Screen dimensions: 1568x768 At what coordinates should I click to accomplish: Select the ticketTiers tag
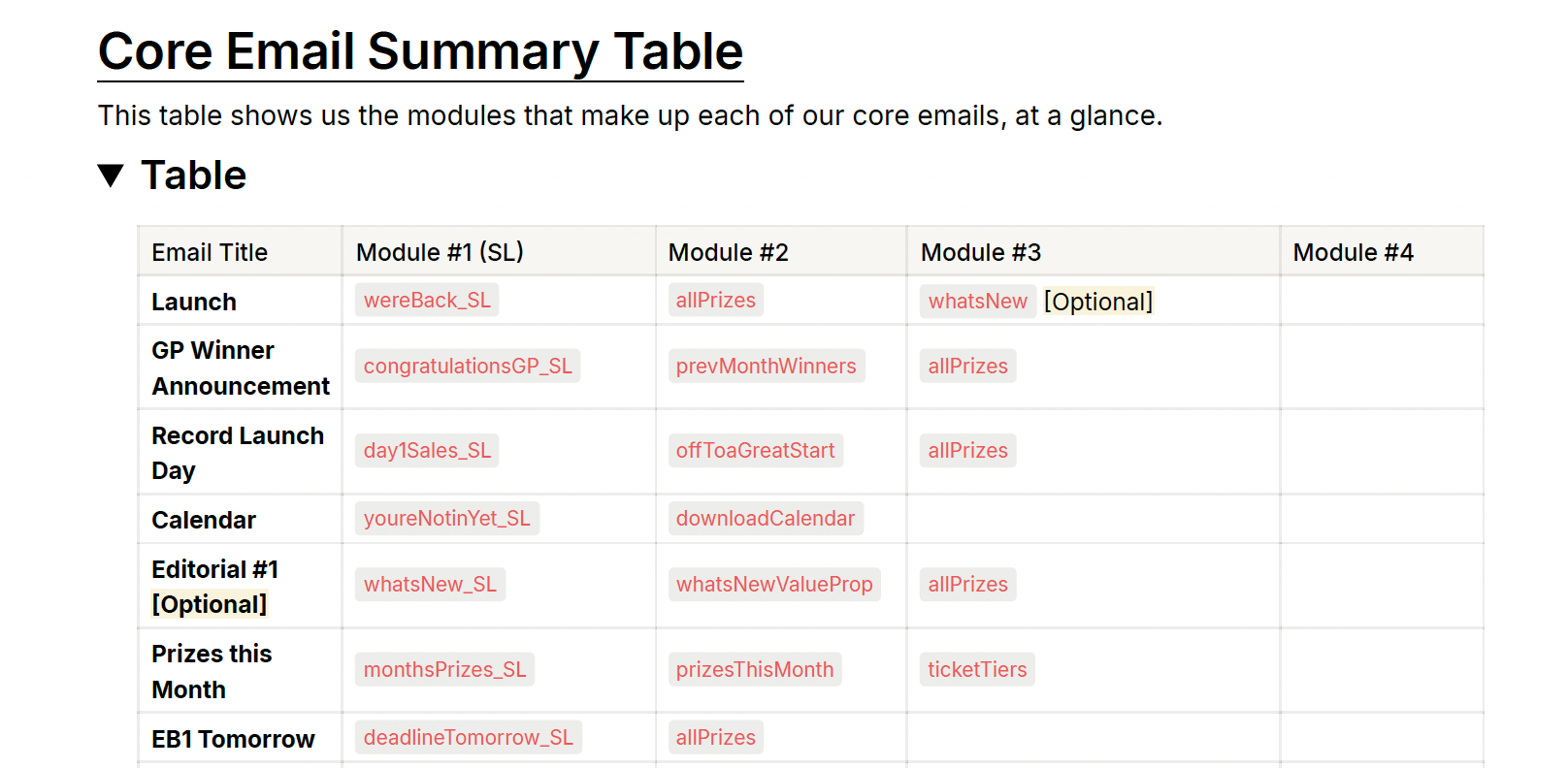pyautogui.click(x=977, y=669)
